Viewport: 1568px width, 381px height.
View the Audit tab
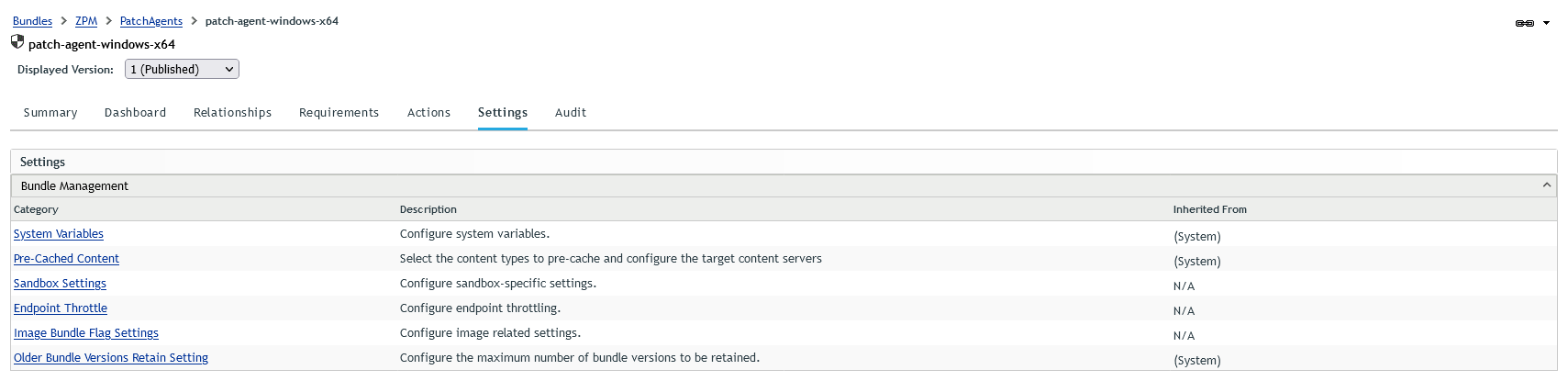coord(570,113)
